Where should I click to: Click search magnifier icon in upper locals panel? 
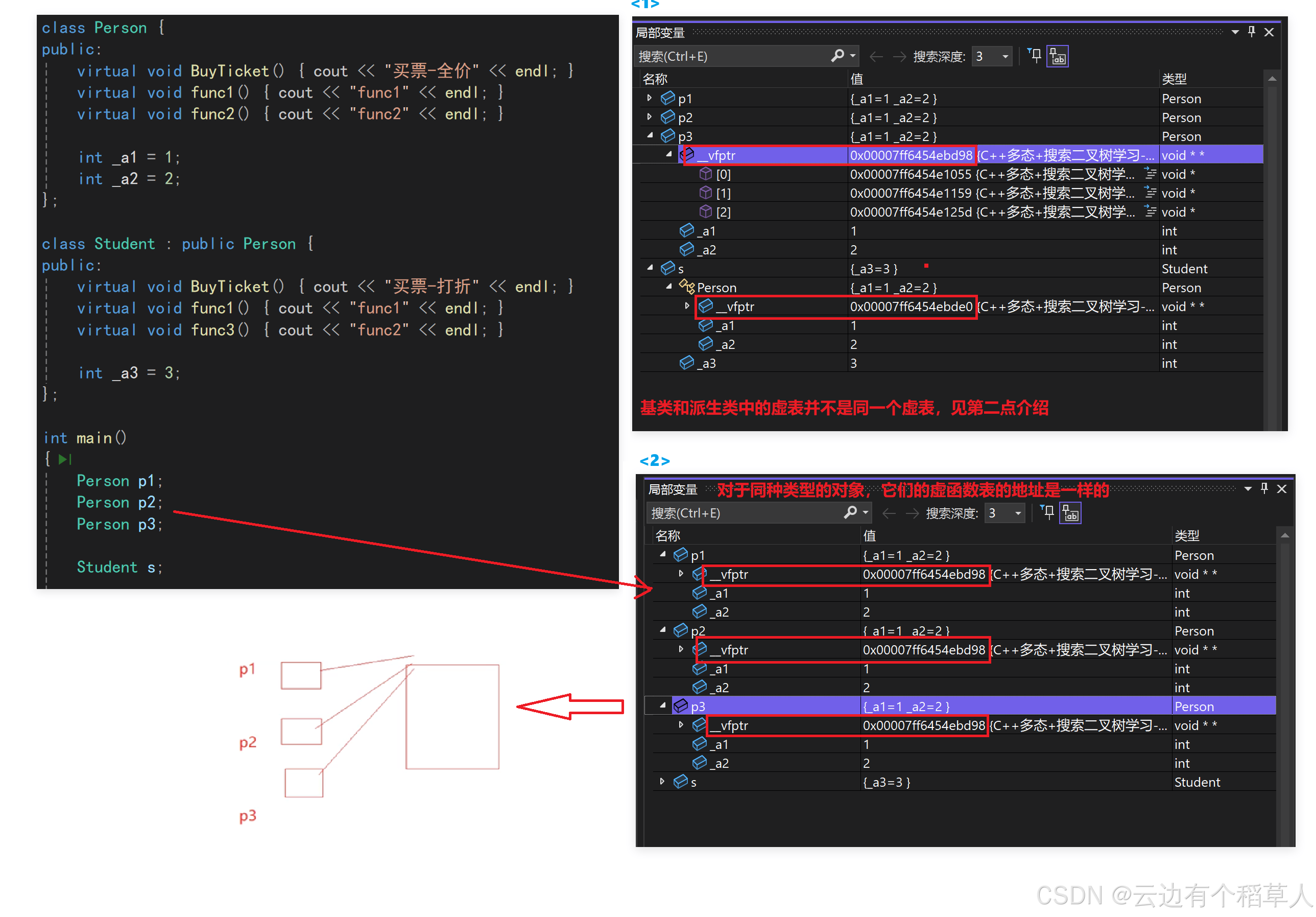click(838, 56)
